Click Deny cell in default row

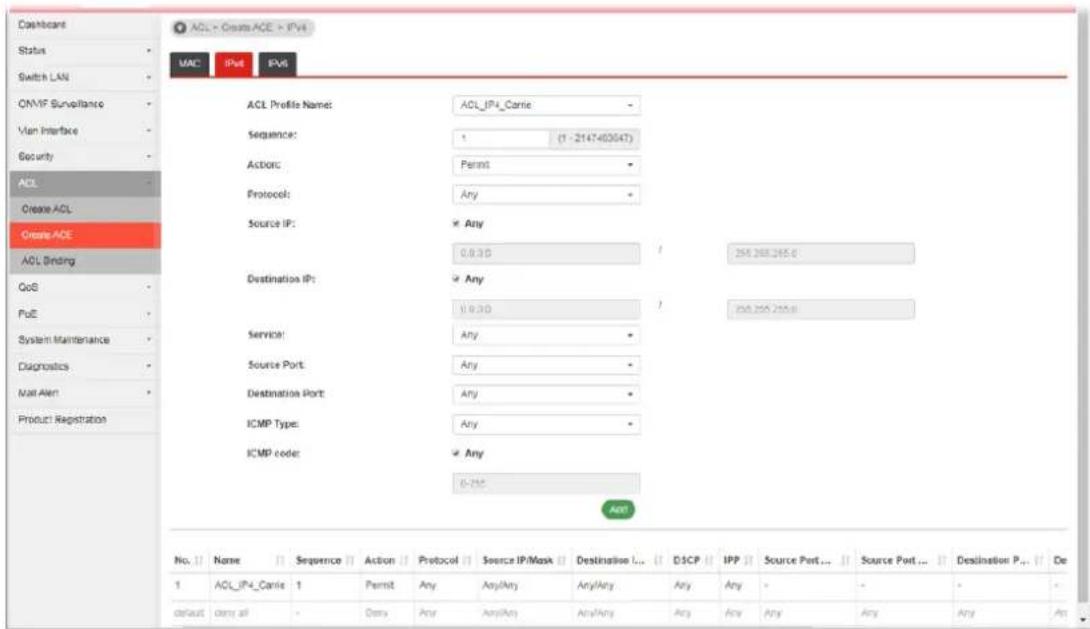coord(376,613)
